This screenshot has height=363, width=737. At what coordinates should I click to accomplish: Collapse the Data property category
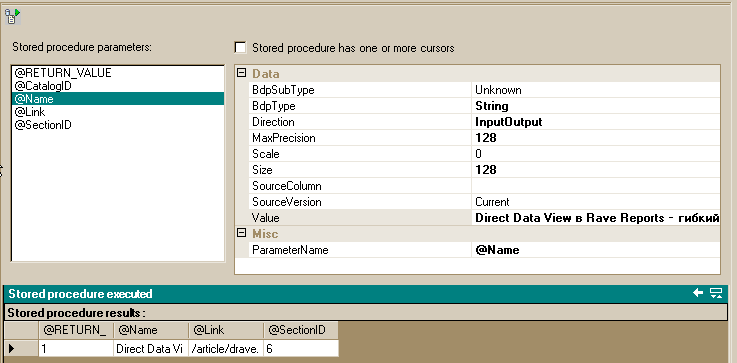242,73
